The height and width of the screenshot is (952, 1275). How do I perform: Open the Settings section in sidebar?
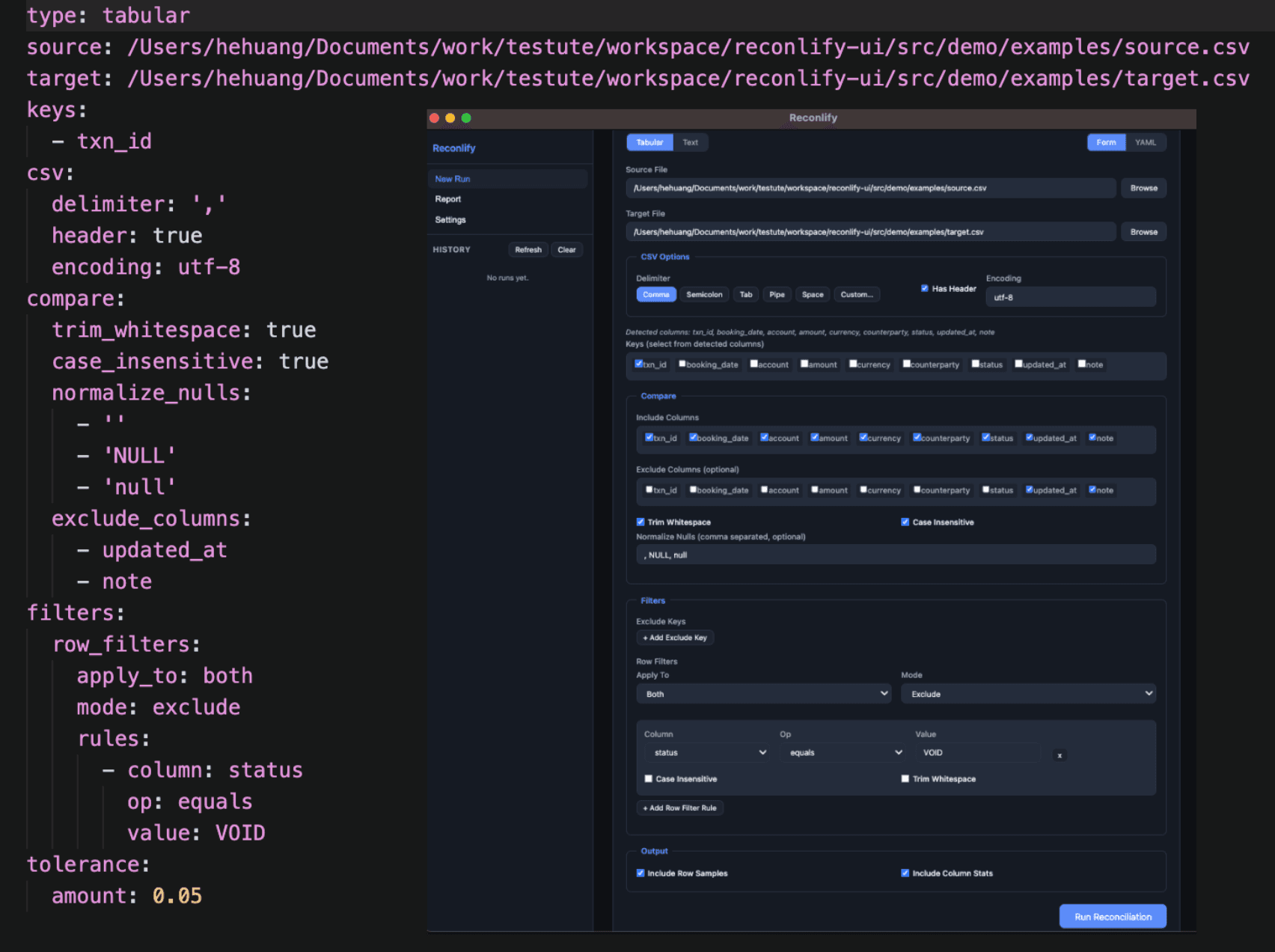point(450,219)
